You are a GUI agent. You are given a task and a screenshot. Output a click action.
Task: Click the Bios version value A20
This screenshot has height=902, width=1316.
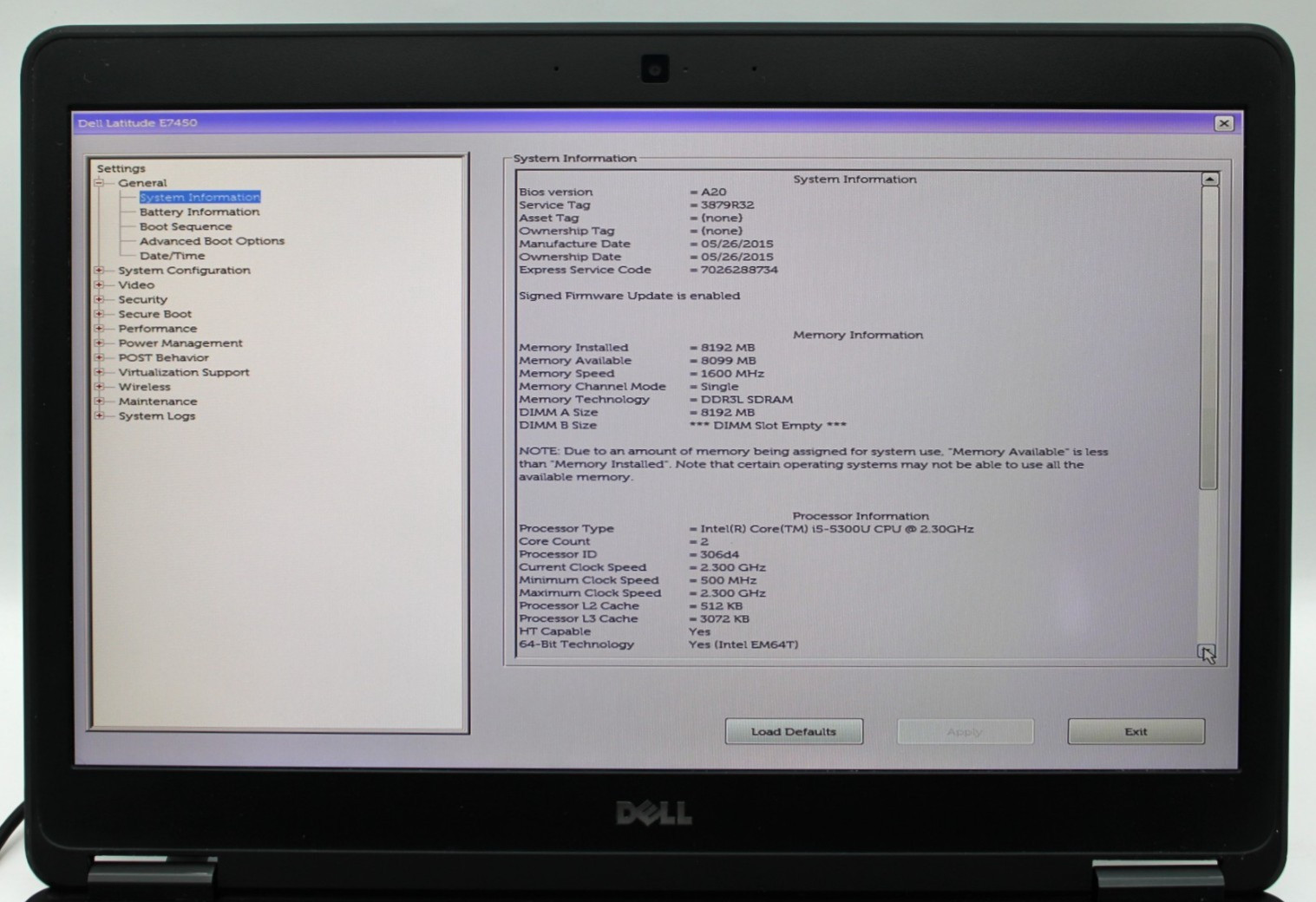713,193
